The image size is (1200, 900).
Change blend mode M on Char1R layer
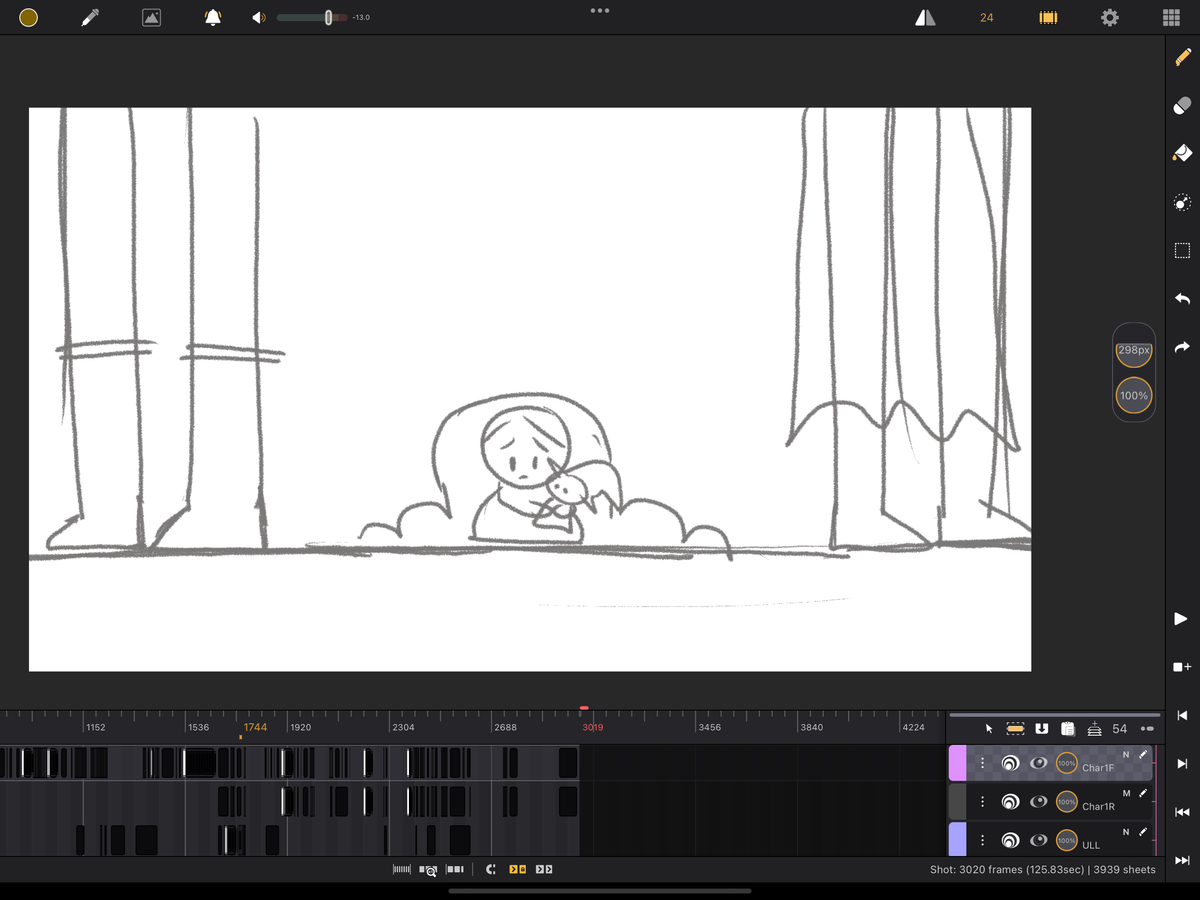pyautogui.click(x=1126, y=793)
